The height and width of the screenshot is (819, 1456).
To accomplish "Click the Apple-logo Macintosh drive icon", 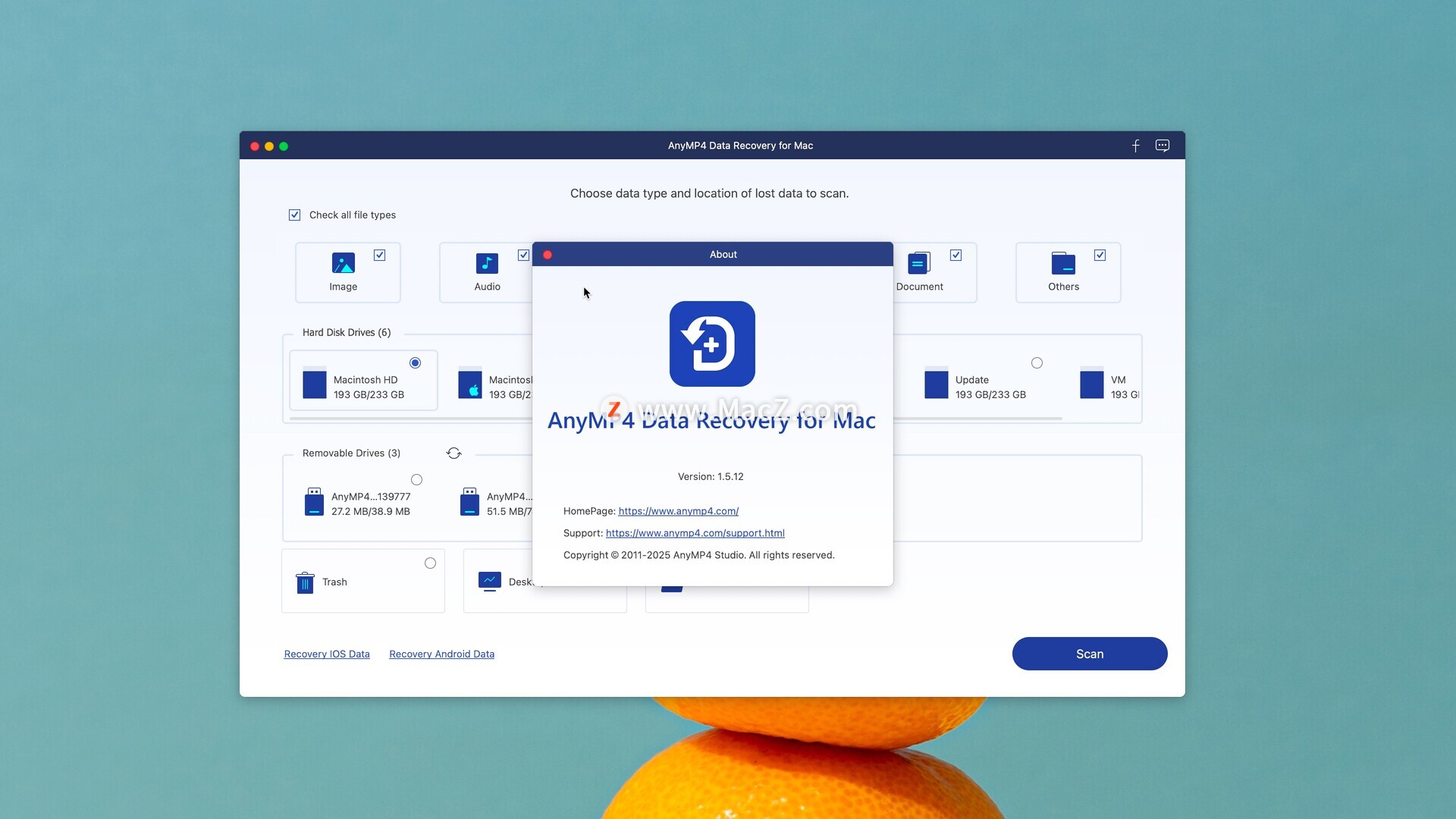I will pos(470,383).
